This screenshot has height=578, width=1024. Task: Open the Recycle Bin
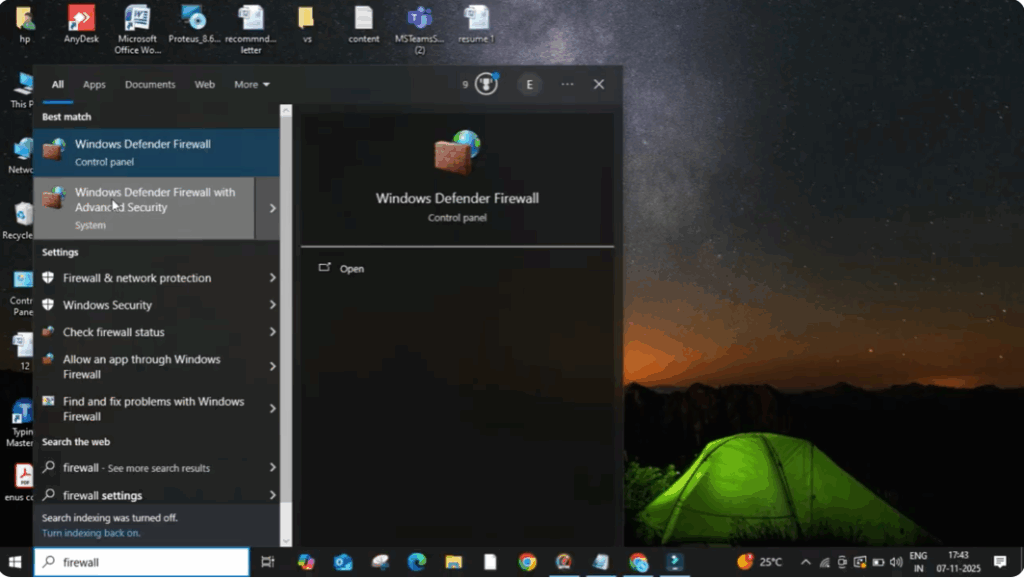coord(22,213)
